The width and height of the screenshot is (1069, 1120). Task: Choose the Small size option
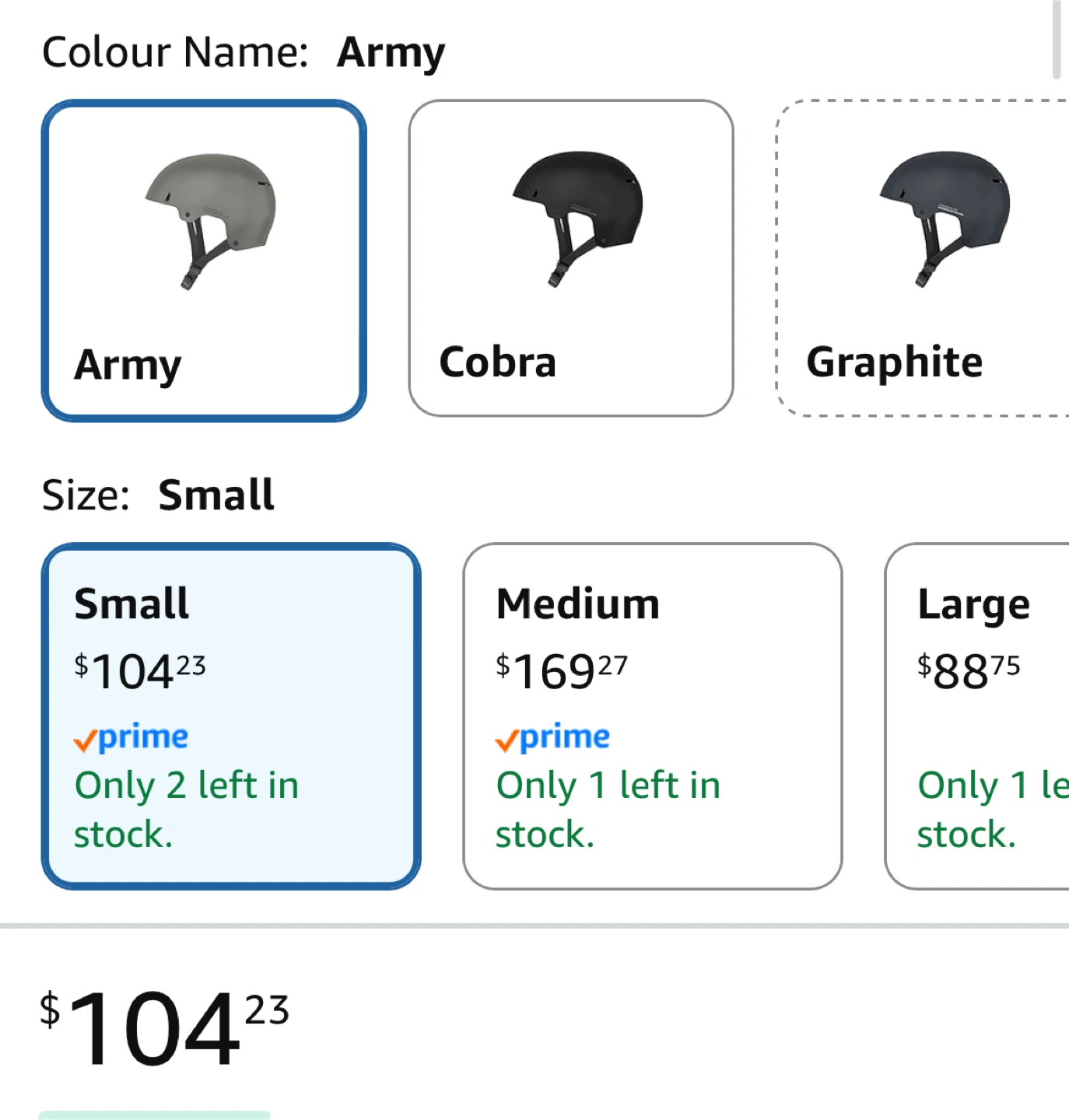pyautogui.click(x=231, y=716)
